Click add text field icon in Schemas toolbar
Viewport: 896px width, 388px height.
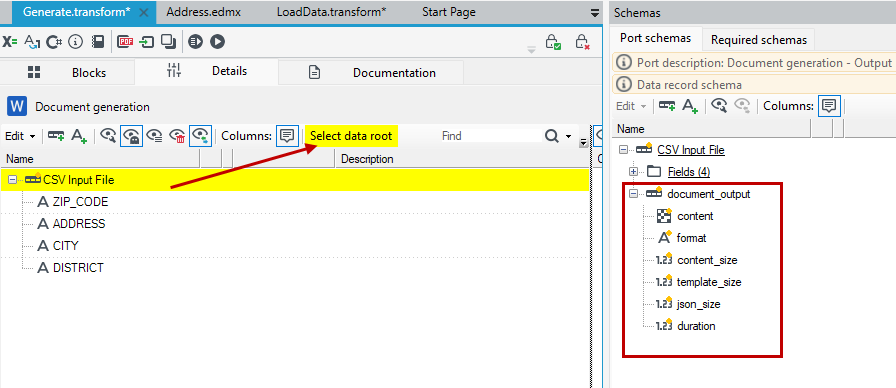point(690,106)
